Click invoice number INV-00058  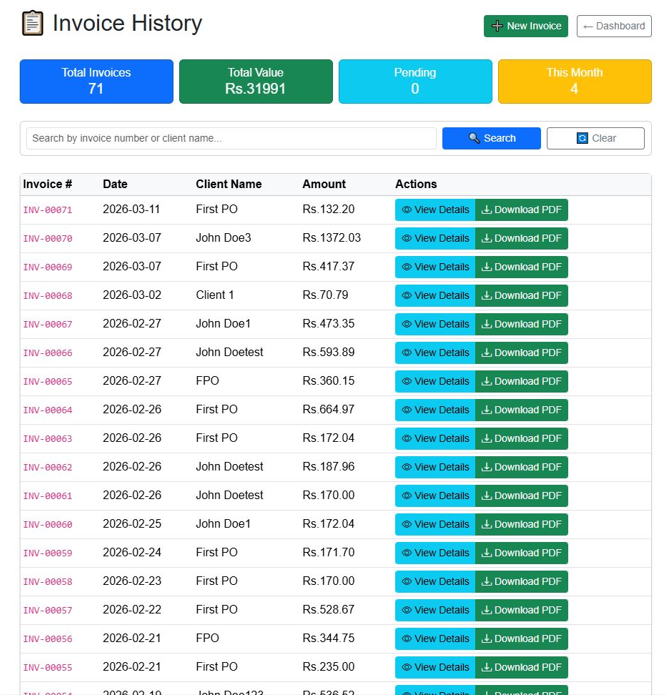(x=47, y=582)
